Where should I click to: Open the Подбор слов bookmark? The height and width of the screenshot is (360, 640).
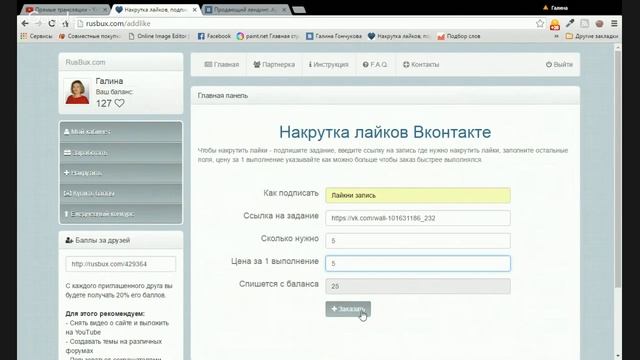(x=459, y=36)
